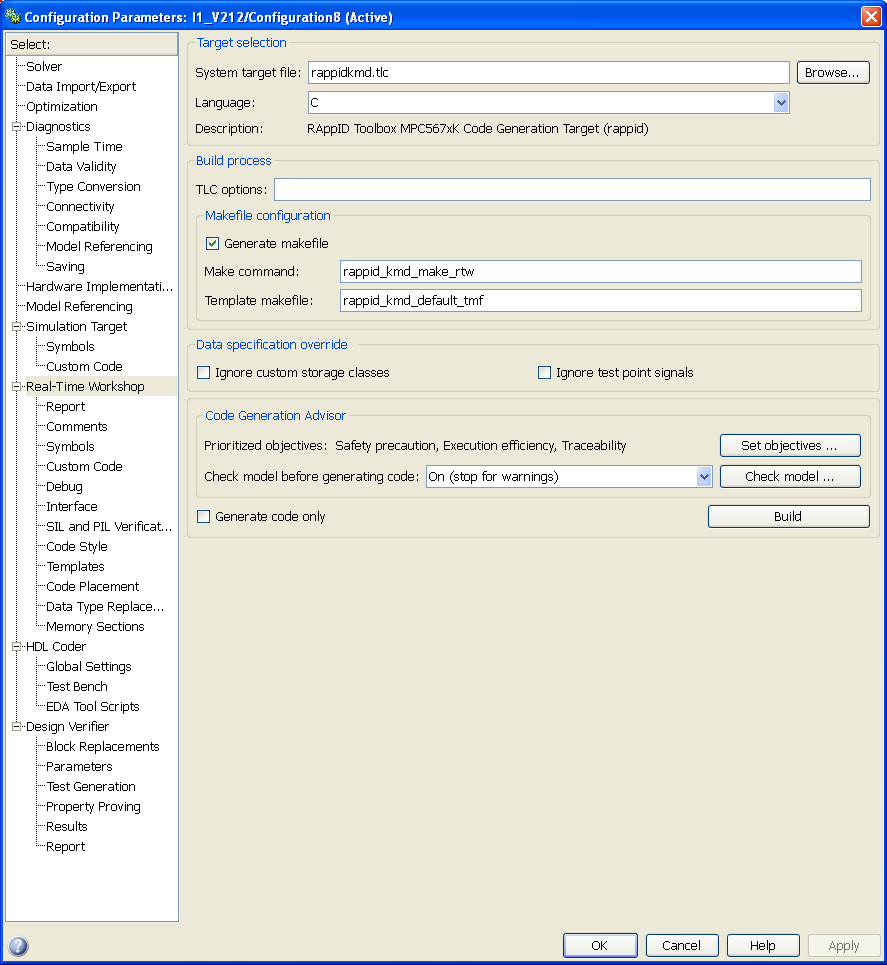Viewport: 887px width, 965px height.
Task: Collapse the Real-Time Workshop tree node
Action: (x=17, y=386)
